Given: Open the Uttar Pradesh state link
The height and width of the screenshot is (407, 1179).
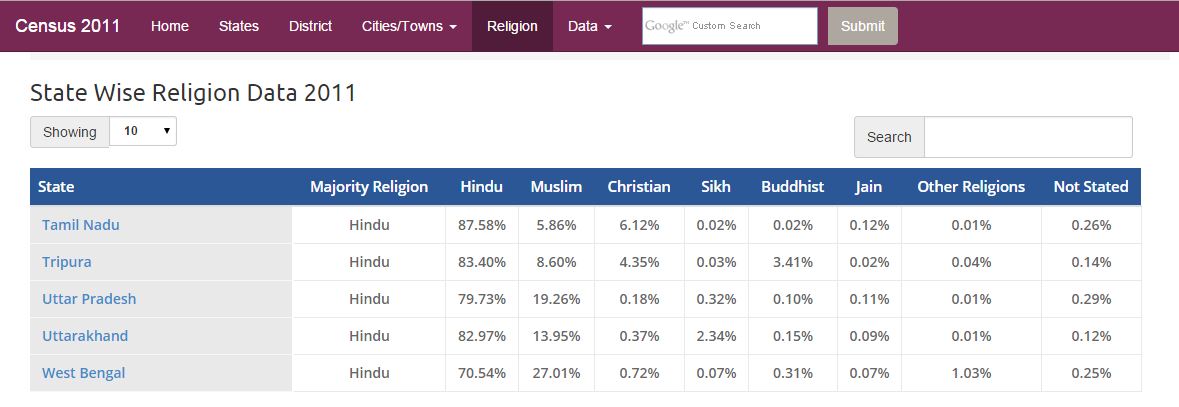Looking at the screenshot, I should [89, 299].
